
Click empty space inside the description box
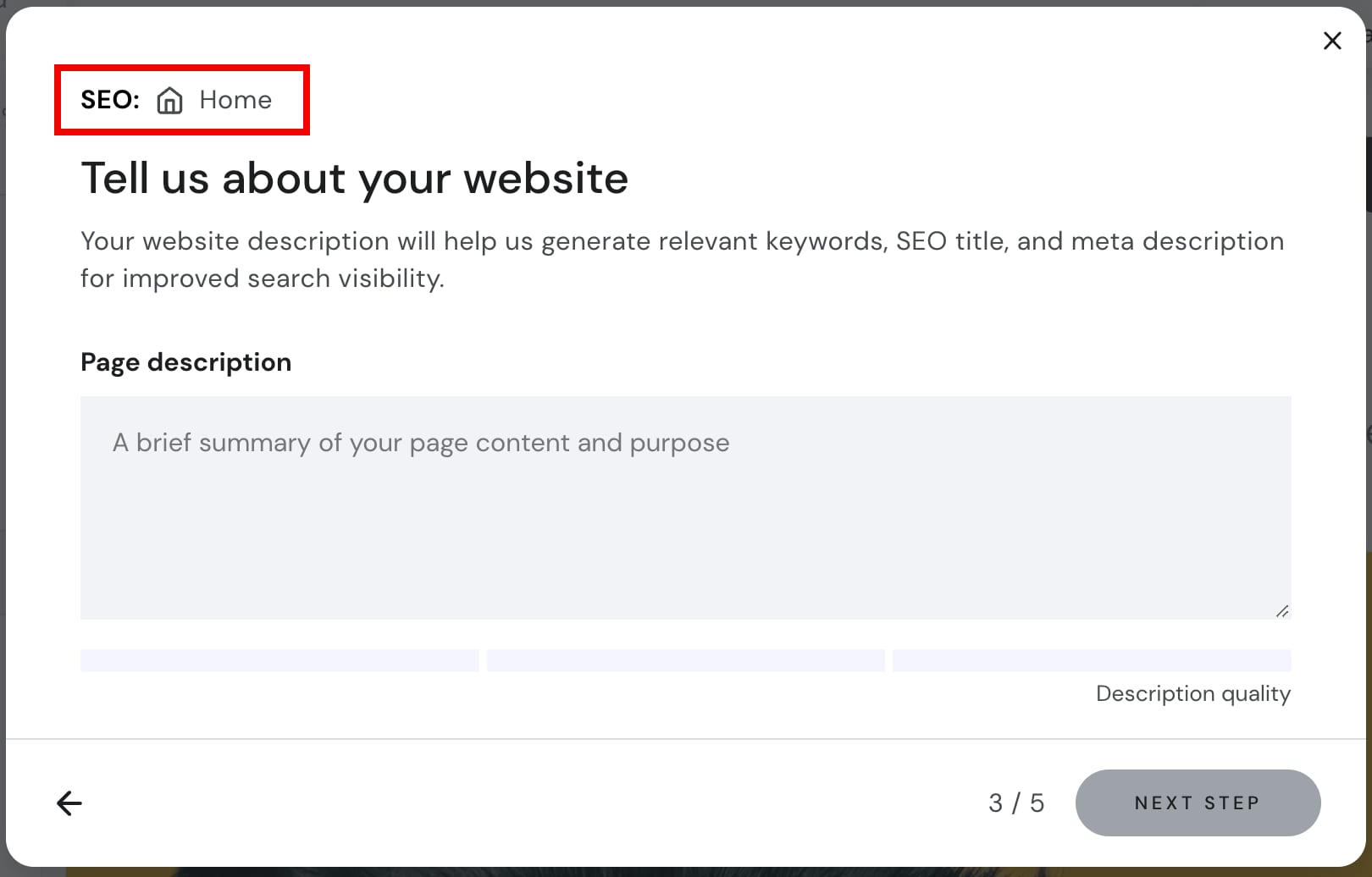(x=685, y=550)
